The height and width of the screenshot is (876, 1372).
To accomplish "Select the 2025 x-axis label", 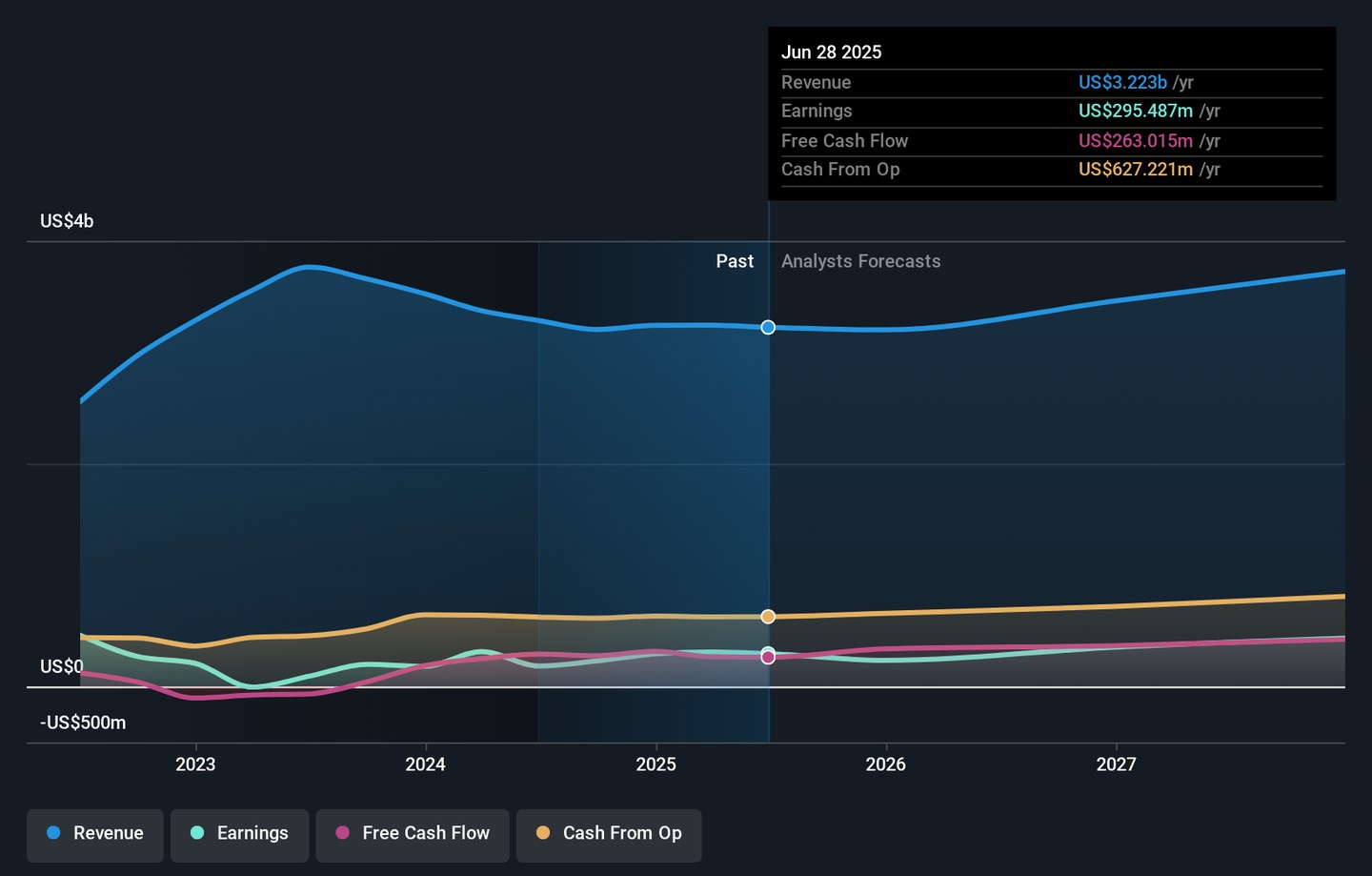I will pyautogui.click(x=656, y=764).
